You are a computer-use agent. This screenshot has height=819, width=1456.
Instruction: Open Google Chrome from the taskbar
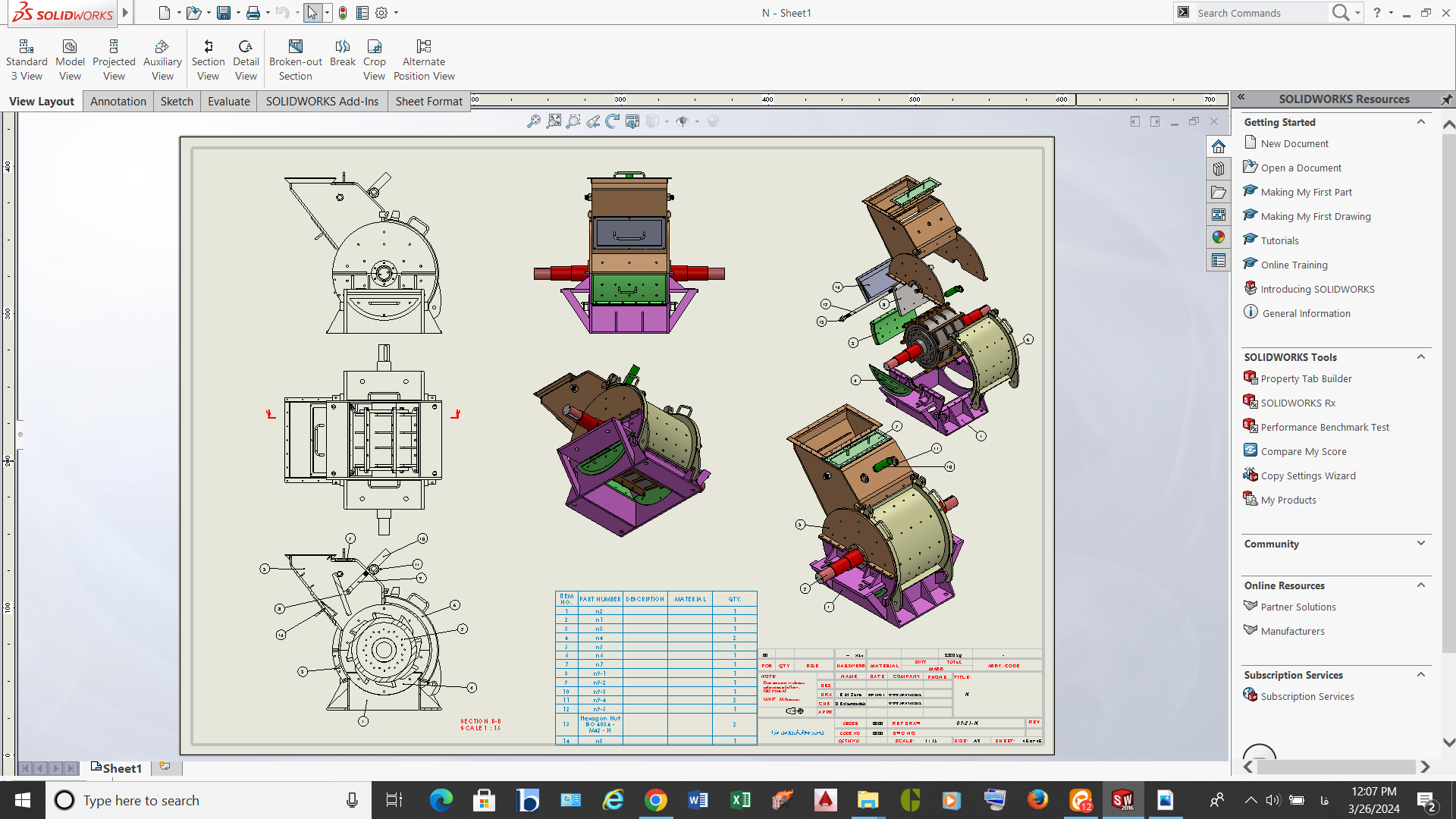point(656,800)
